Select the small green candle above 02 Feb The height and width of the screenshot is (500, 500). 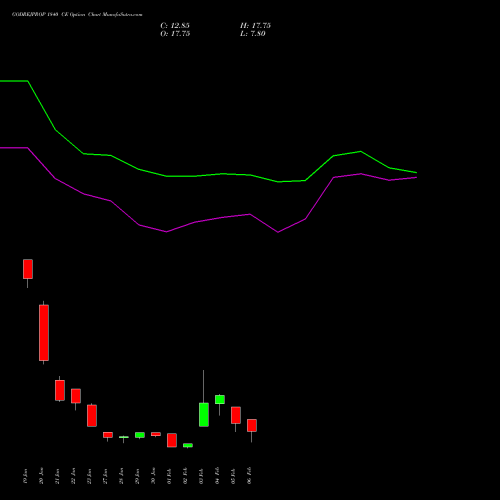point(188,445)
